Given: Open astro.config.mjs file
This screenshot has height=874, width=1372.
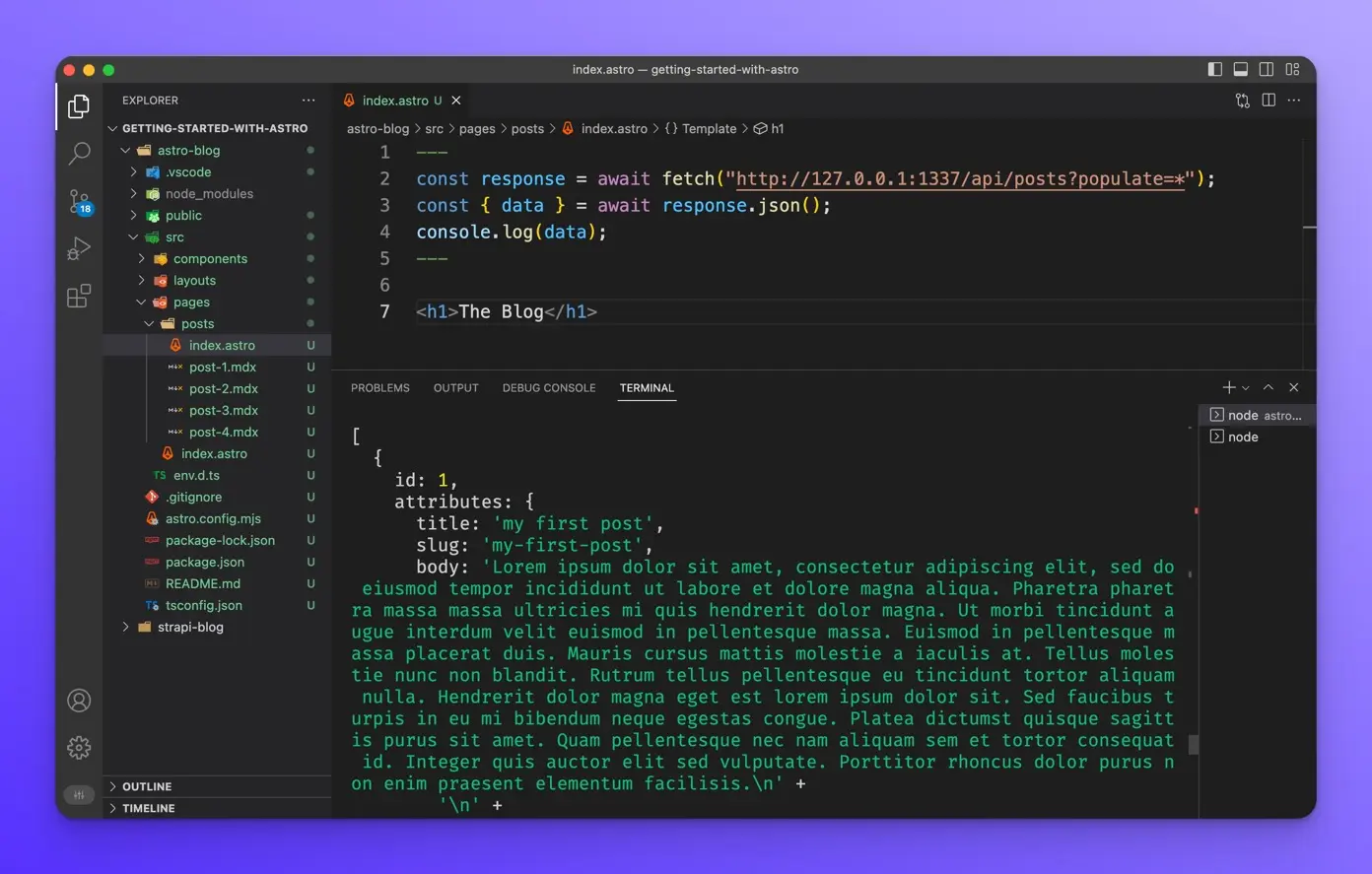Looking at the screenshot, I should (x=213, y=519).
